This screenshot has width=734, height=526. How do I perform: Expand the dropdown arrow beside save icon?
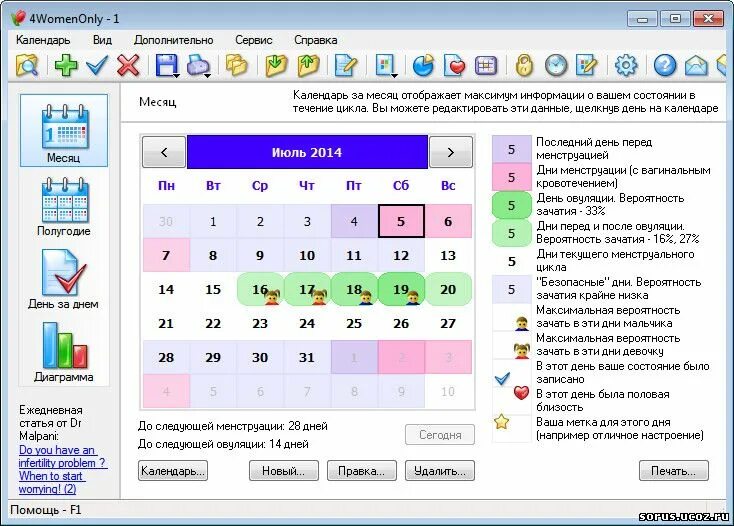(176, 75)
